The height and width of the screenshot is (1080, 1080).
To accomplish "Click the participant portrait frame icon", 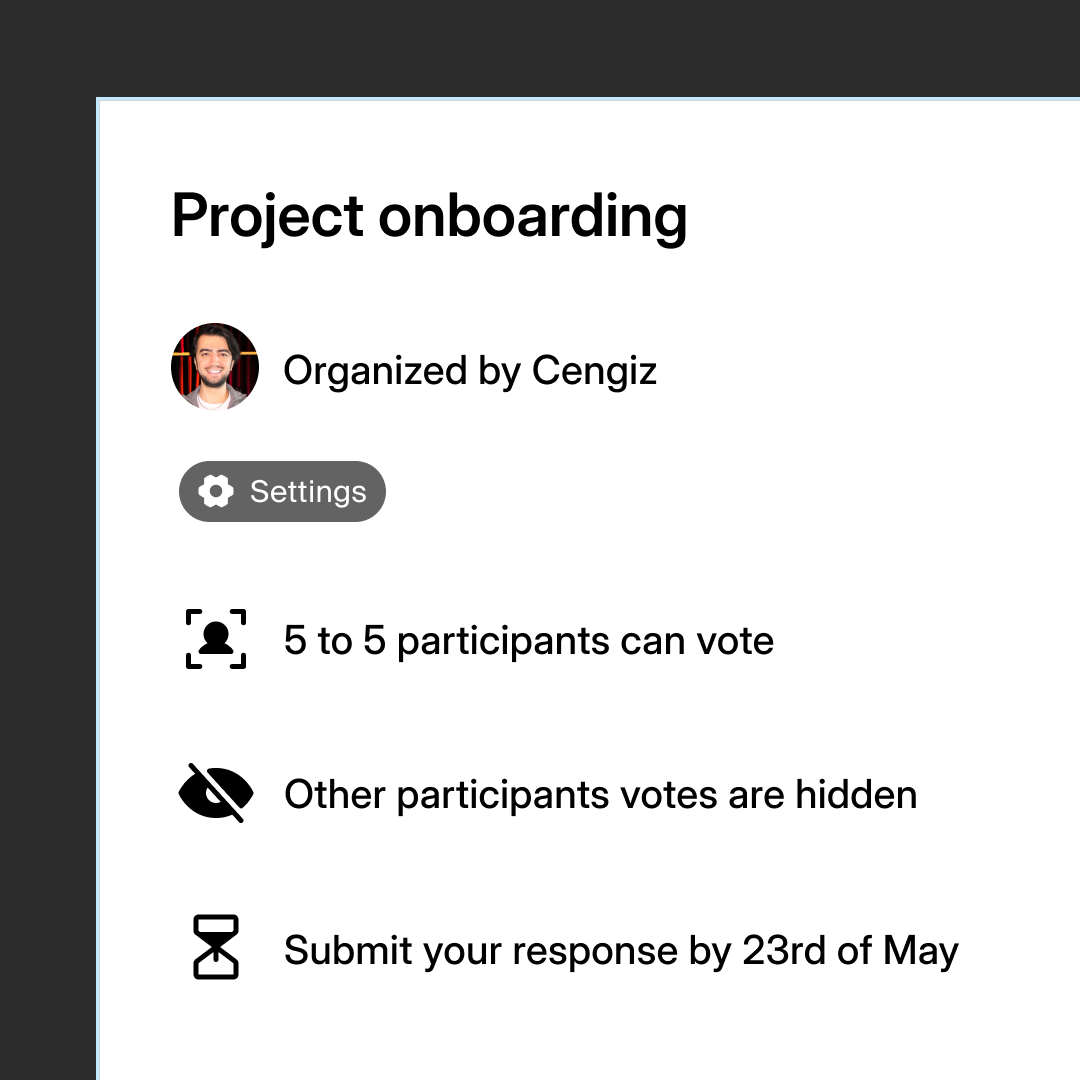I will pos(216,639).
